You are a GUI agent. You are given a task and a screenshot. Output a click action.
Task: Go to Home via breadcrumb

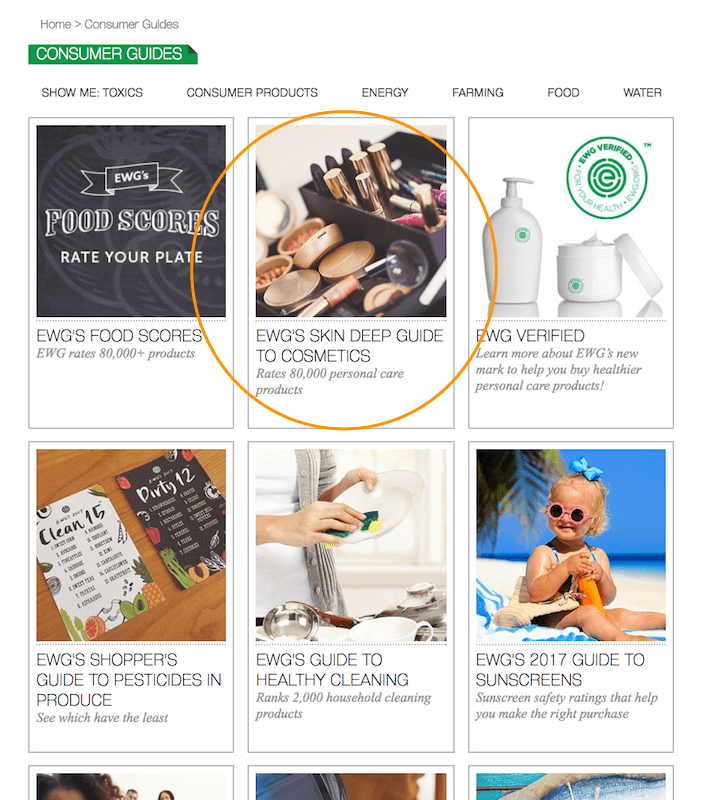tap(56, 24)
